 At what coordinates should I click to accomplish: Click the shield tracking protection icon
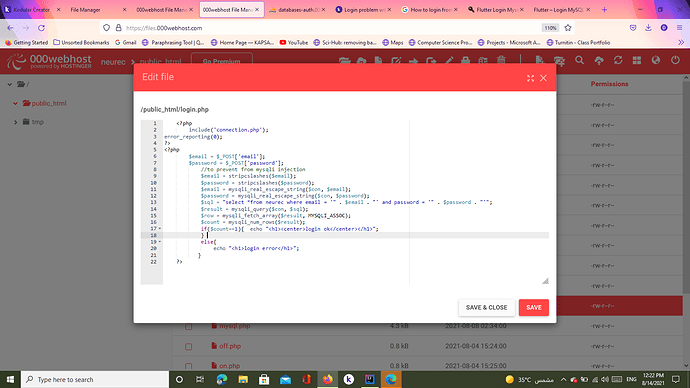coord(106,28)
